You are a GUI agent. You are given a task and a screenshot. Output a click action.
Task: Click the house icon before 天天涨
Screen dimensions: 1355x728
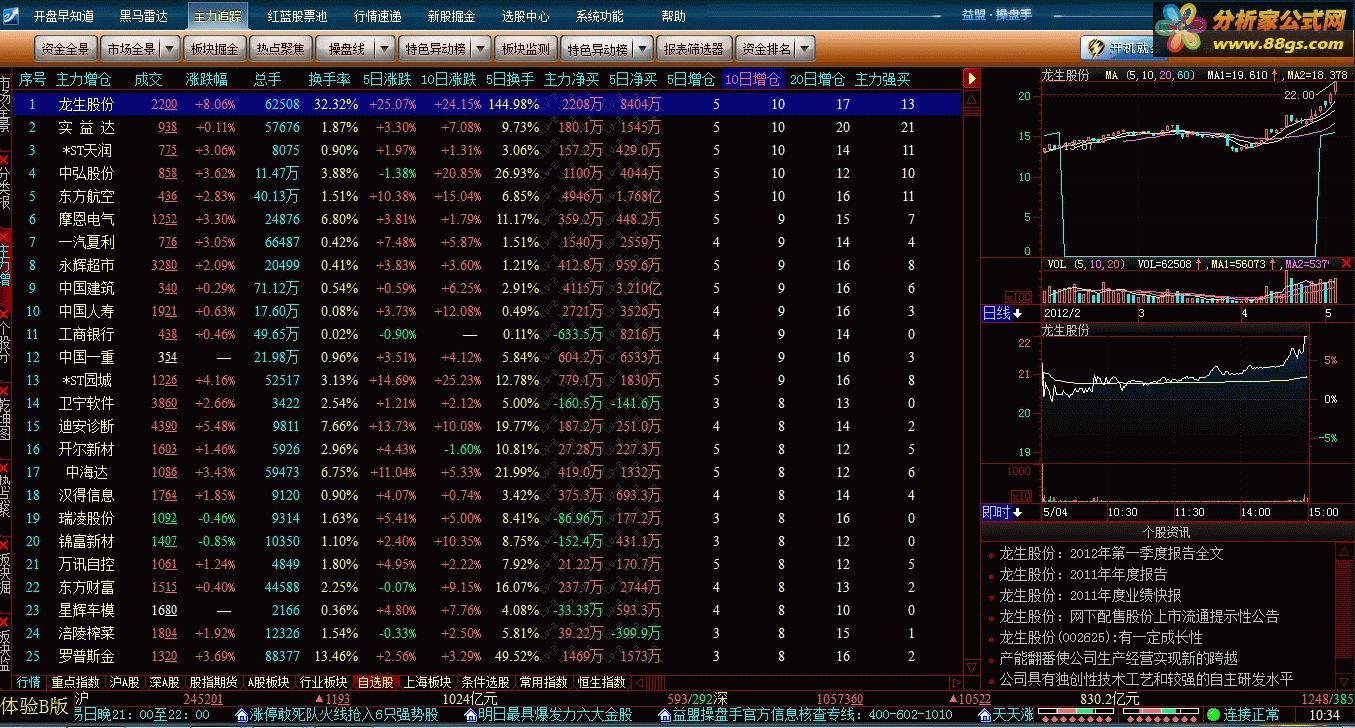(985, 715)
